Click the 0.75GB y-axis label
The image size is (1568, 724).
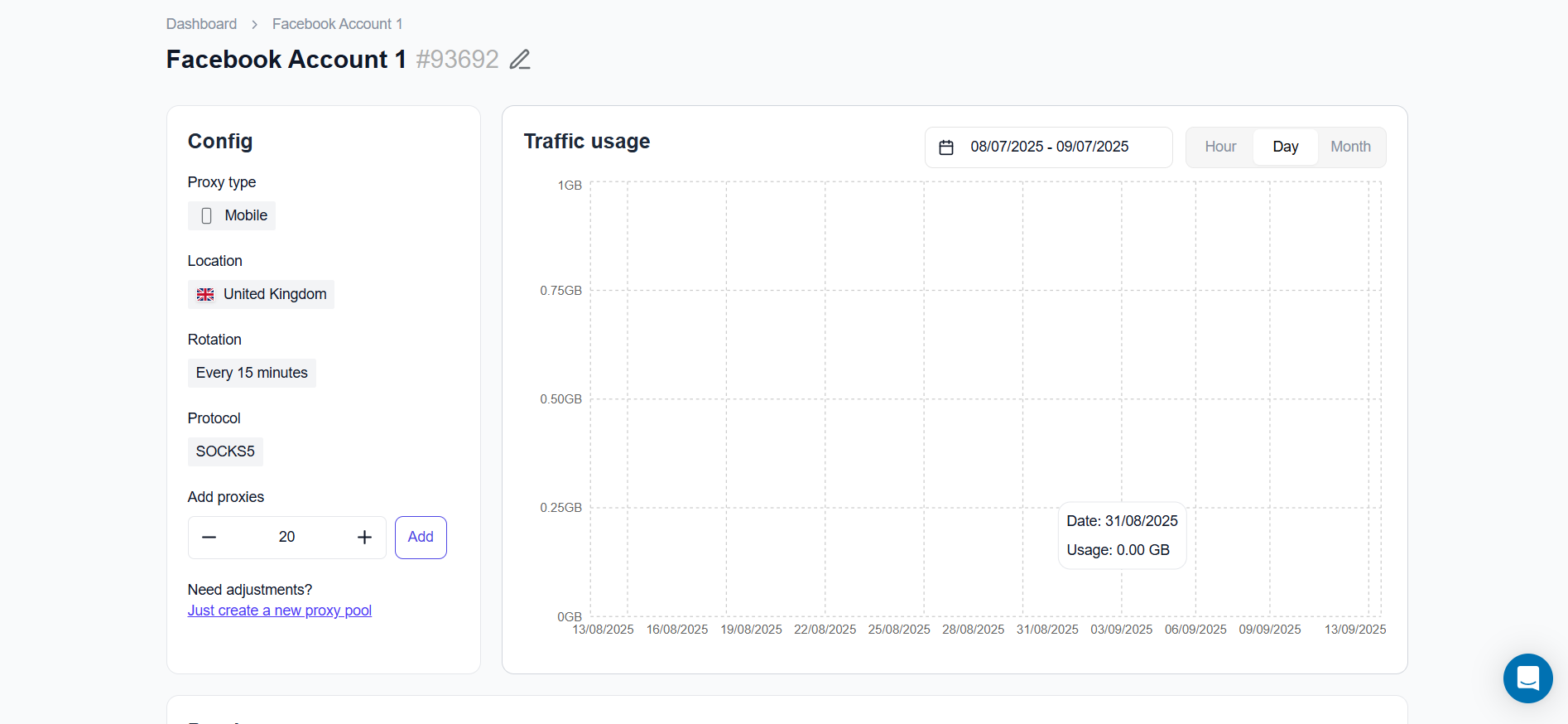[x=561, y=291]
